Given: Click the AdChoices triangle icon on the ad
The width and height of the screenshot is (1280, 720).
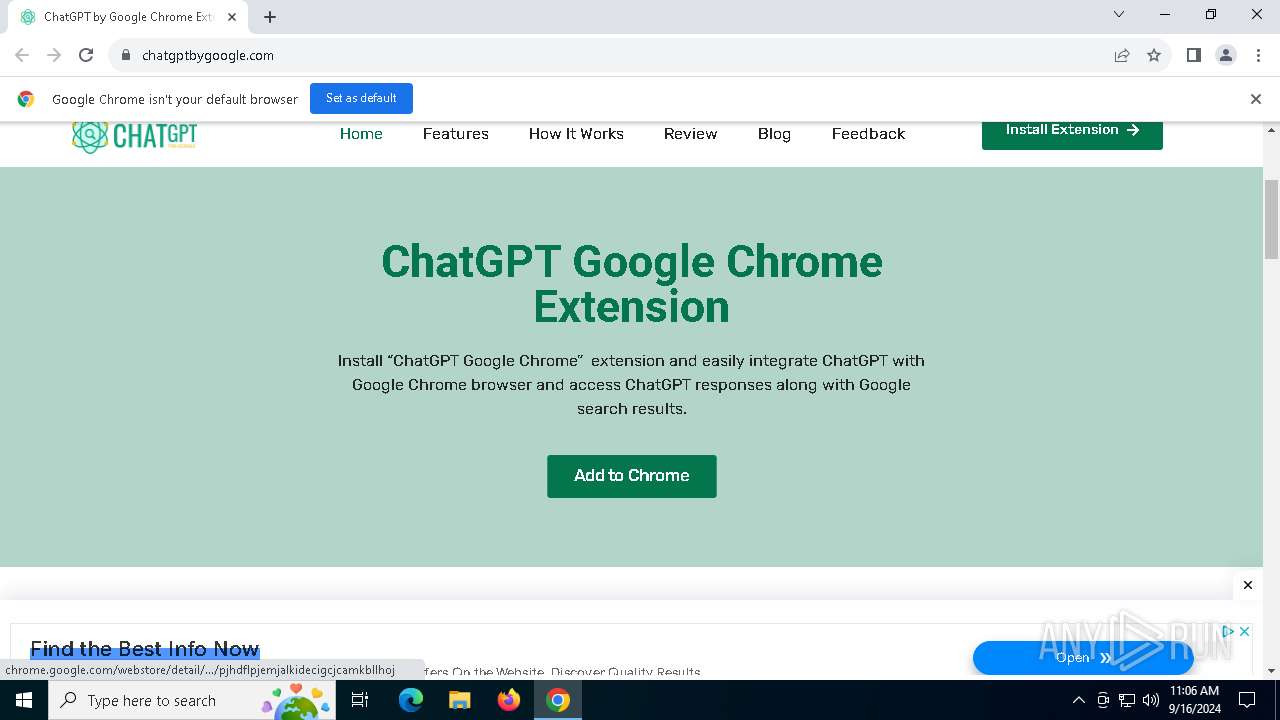Looking at the screenshot, I should click(1228, 631).
